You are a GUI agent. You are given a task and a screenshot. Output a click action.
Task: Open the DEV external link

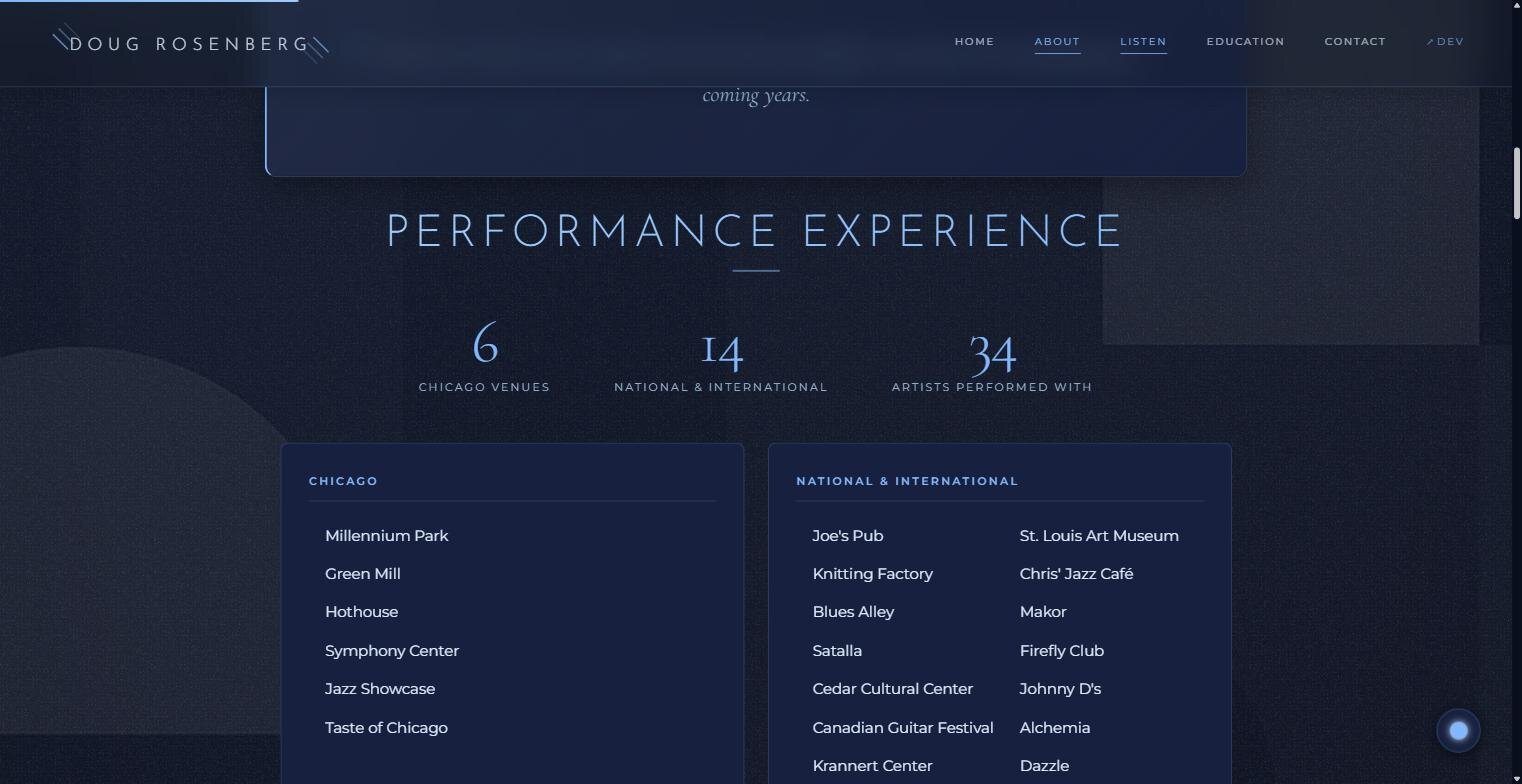click(x=1445, y=42)
